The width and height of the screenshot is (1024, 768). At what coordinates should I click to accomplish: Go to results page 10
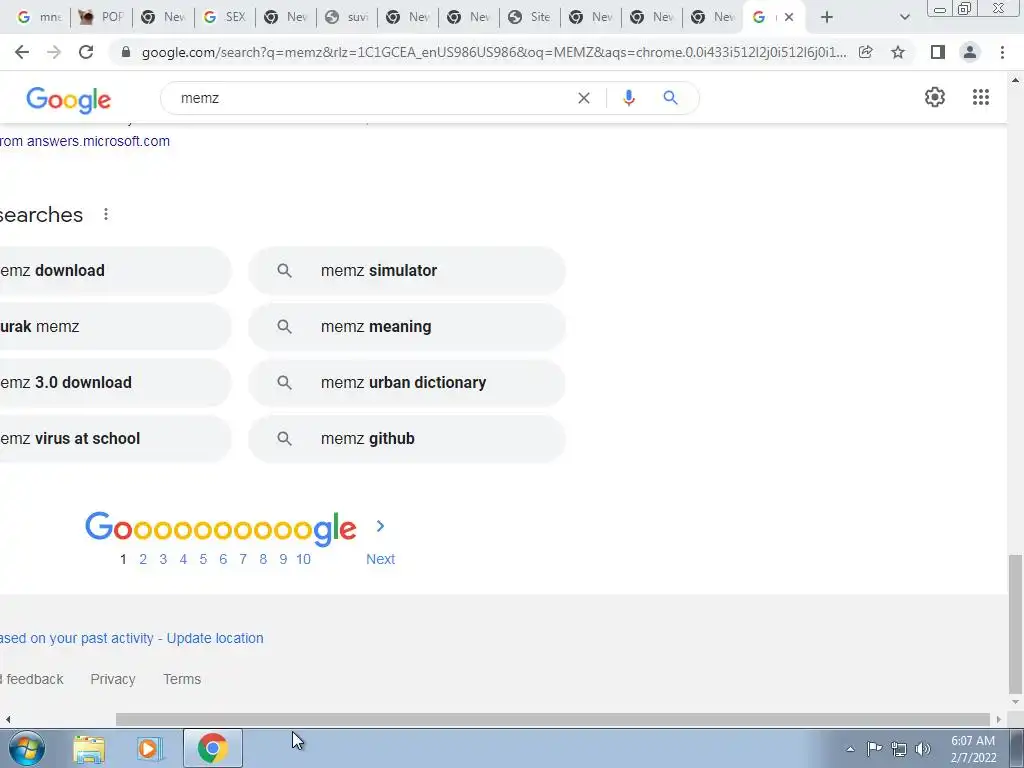pyautogui.click(x=303, y=559)
